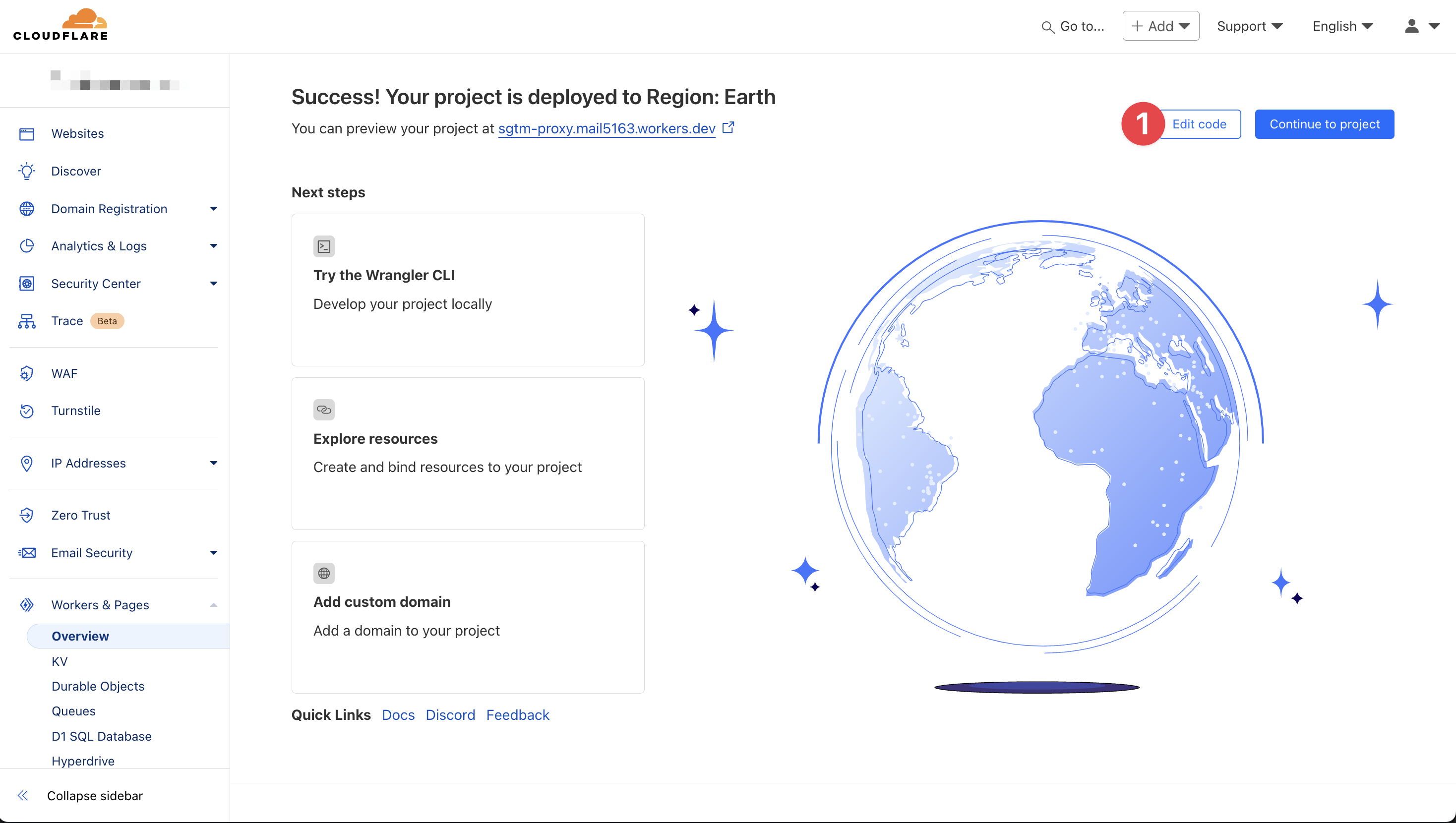Click the user account profile icon
Screen dimensions: 1456x823
pos(1411,26)
